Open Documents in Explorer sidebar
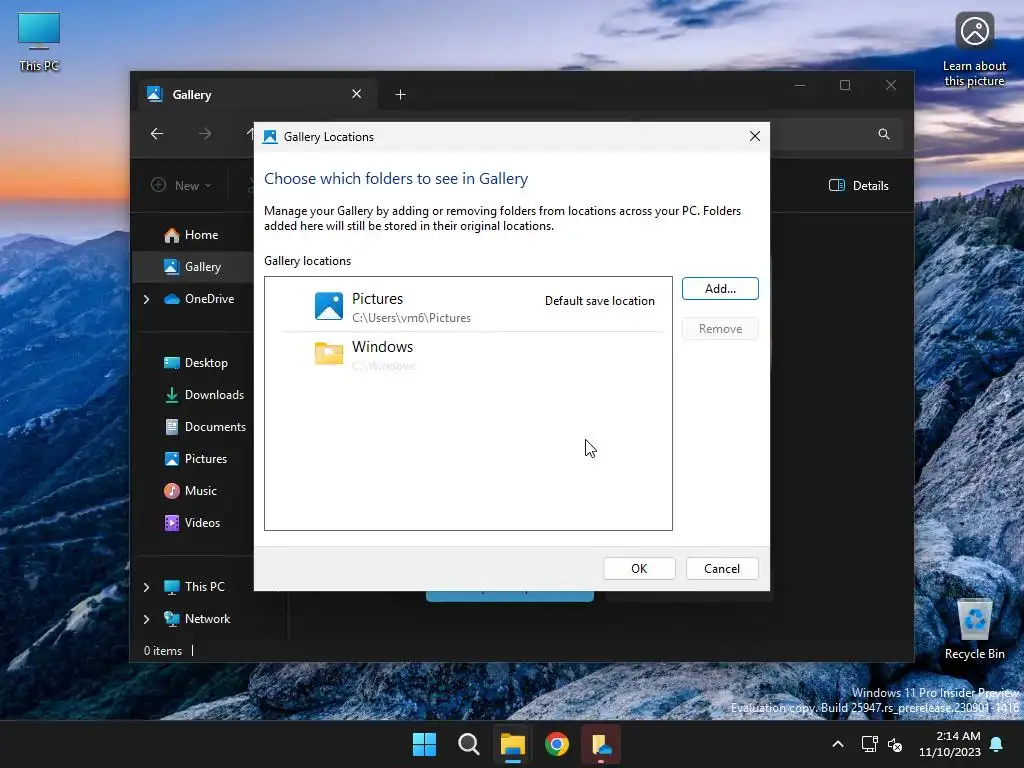 coord(205,427)
